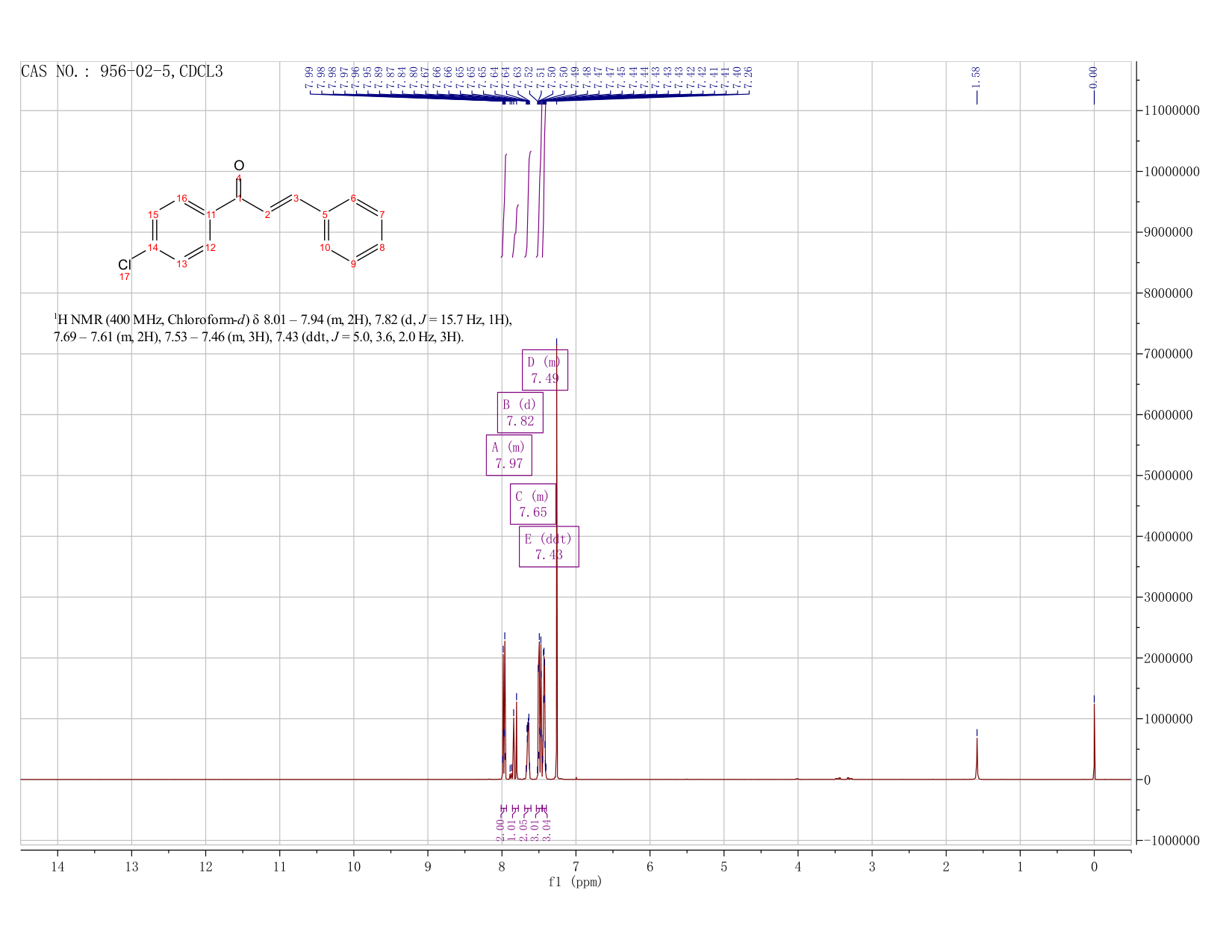
Task: Click the x-axis tick label '11'
Action: (279, 867)
